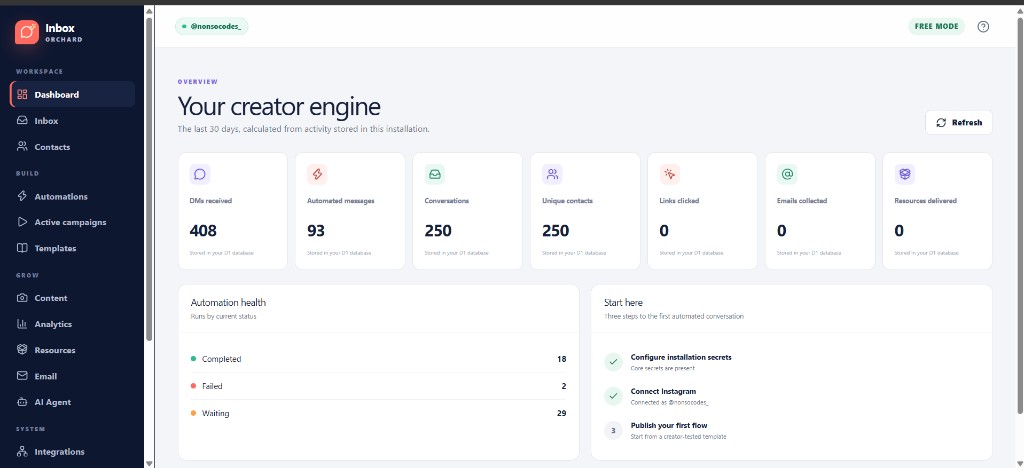This screenshot has height=468, width=1024.
Task: Click the Inbox Orchard logo icon
Action: pos(27,32)
